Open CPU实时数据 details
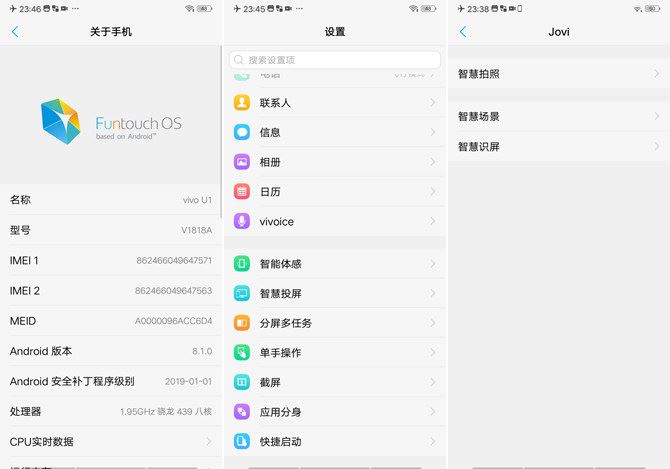The height and width of the screenshot is (469, 670). [x=111, y=441]
